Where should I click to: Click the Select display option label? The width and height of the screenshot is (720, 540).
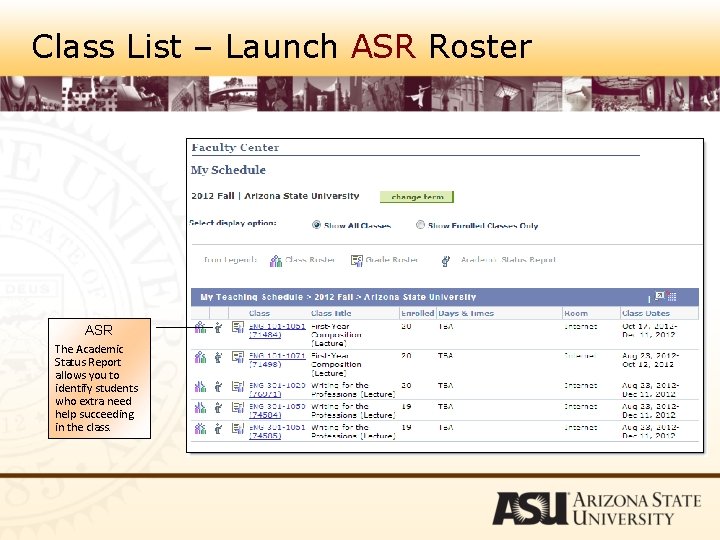coord(233,223)
